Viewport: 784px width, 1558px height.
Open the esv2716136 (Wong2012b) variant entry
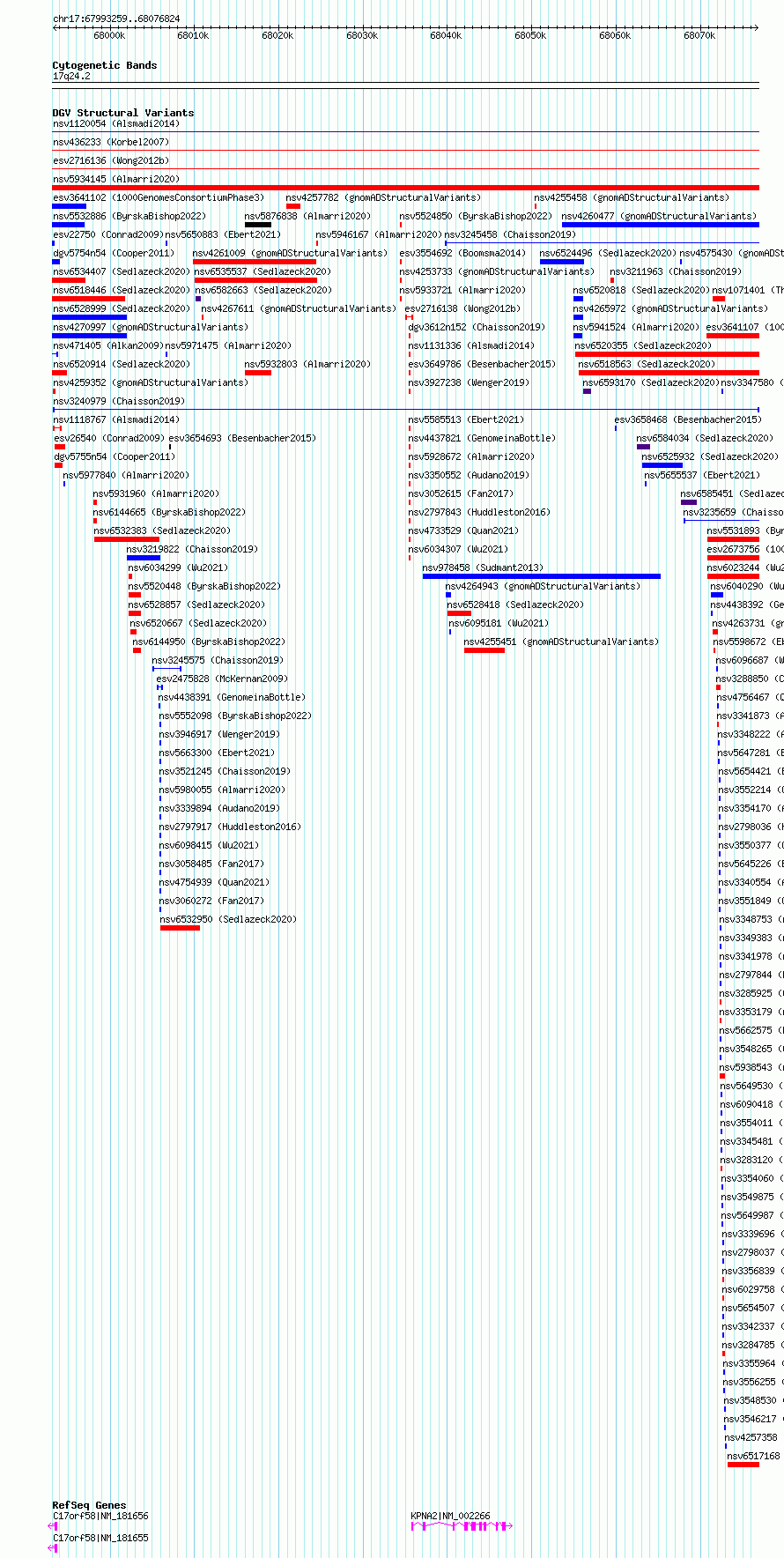pos(110,161)
